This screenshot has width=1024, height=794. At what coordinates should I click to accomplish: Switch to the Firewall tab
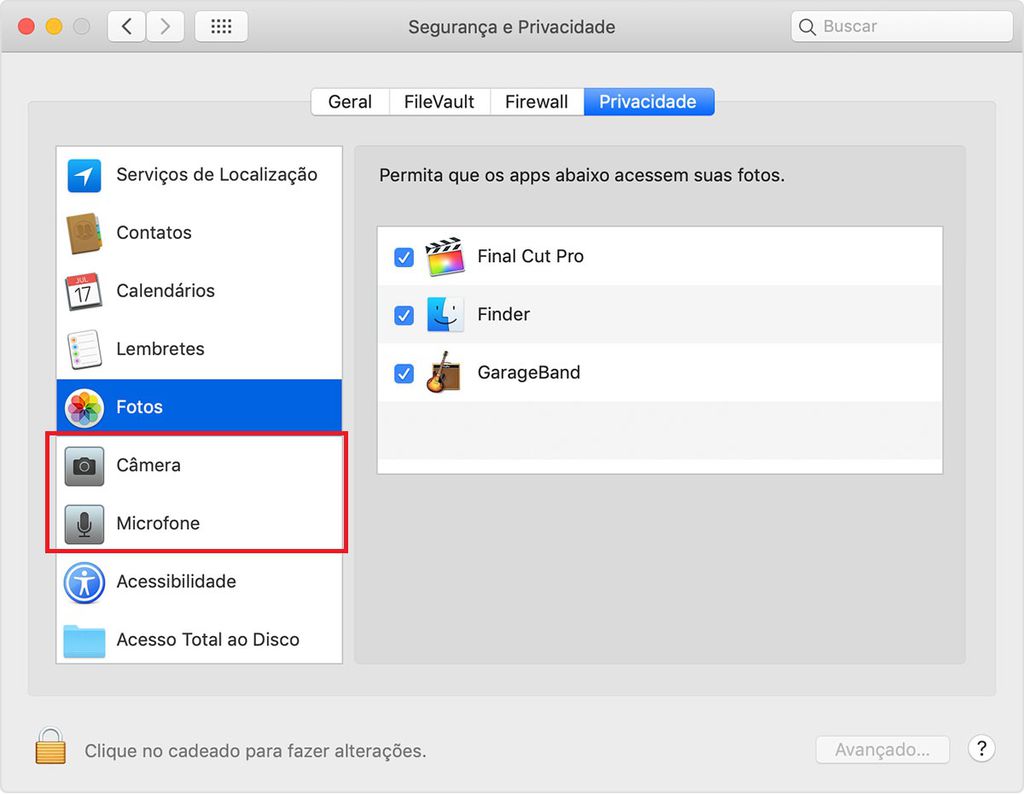pyautogui.click(x=536, y=102)
